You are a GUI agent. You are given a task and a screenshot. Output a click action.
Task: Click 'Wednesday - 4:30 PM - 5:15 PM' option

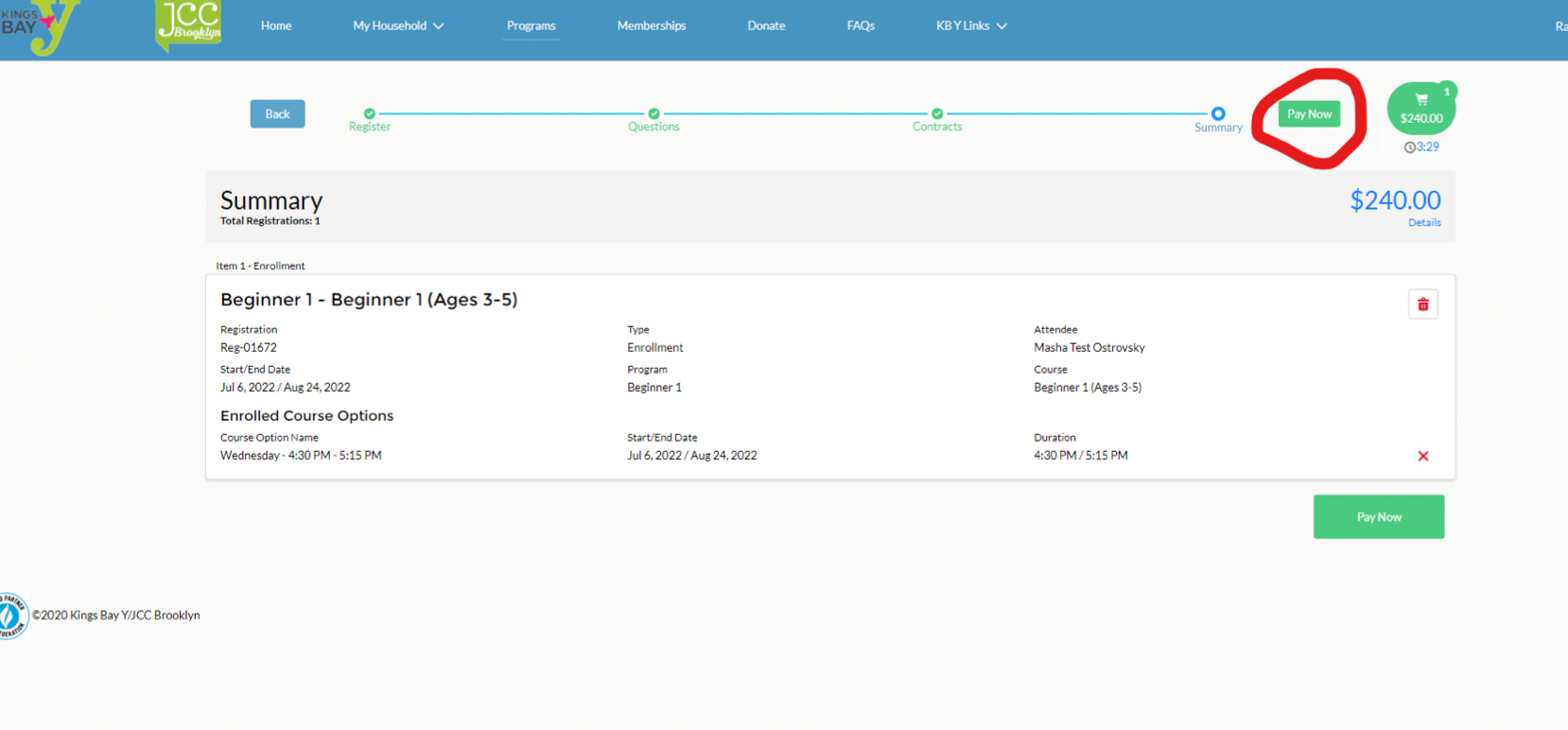301,456
